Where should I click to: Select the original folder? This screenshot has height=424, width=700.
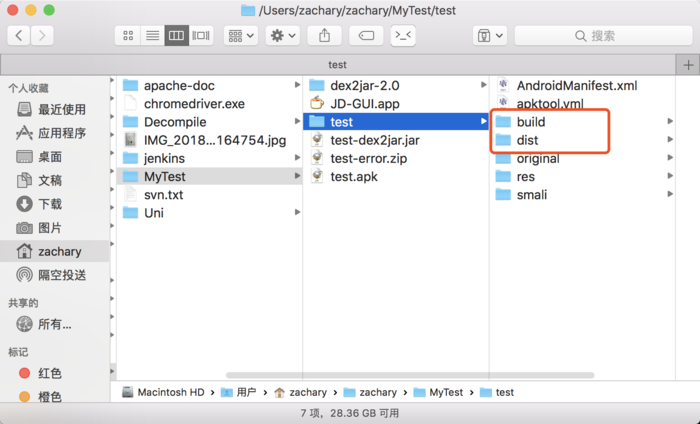pyautogui.click(x=583, y=158)
